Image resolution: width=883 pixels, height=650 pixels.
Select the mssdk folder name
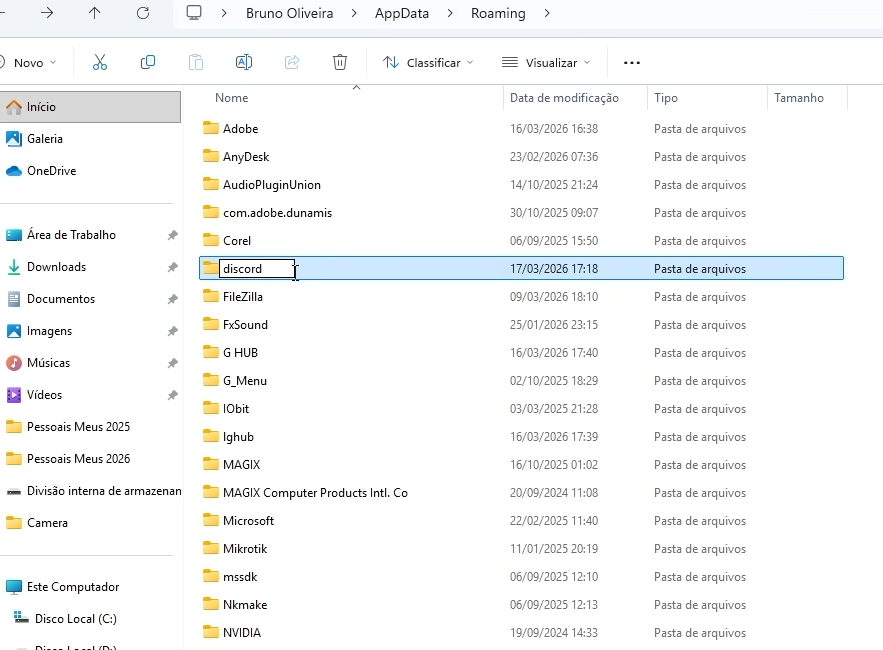240,577
